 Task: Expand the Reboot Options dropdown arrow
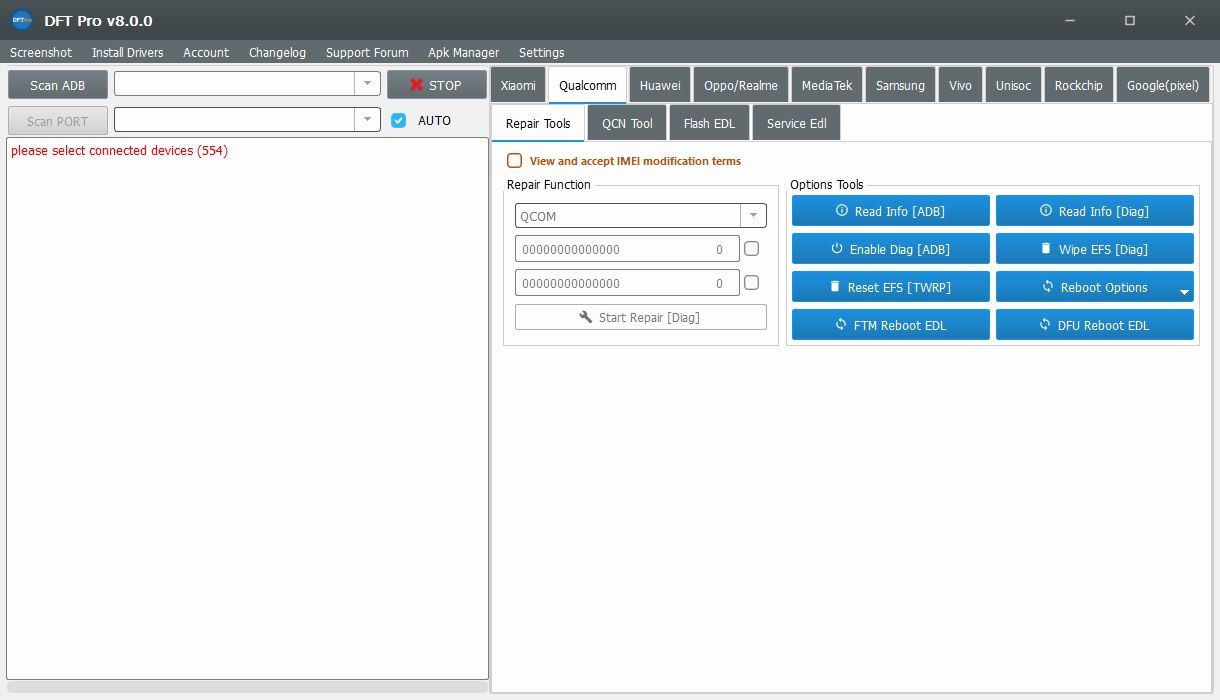[1184, 292]
